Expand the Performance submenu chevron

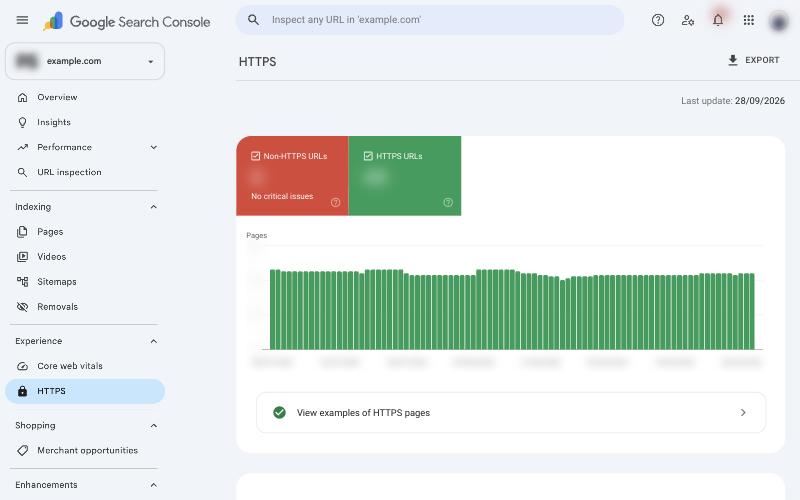coord(154,147)
